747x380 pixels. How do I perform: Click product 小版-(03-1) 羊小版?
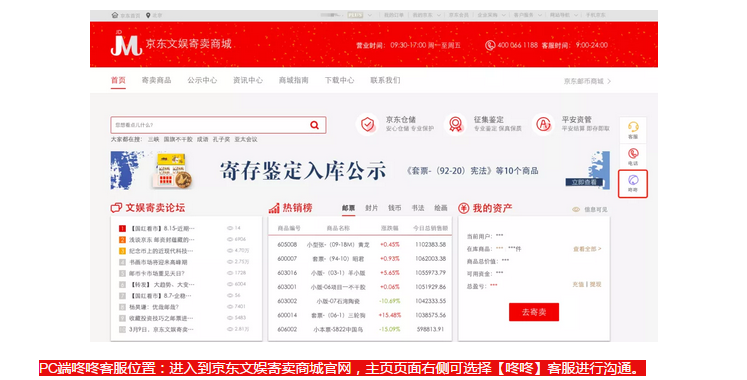[338, 273]
